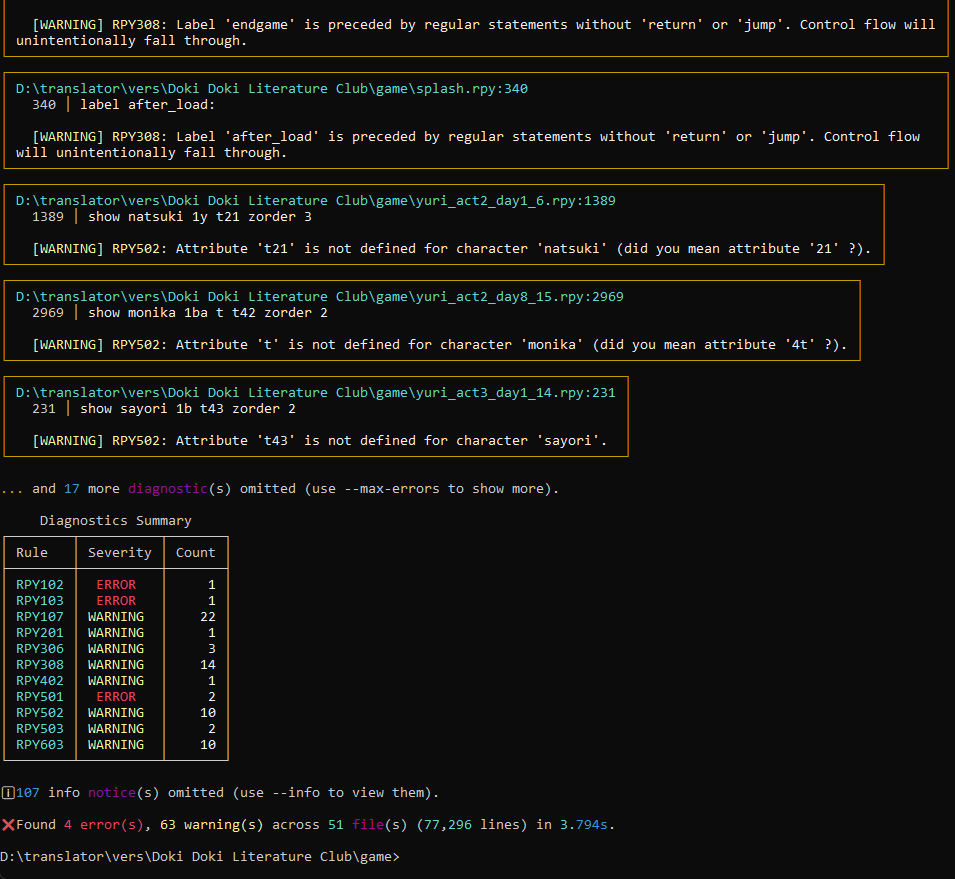Screen dimensions: 955x879
Task: Click the count 14 for RPY308
Action: click(208, 665)
